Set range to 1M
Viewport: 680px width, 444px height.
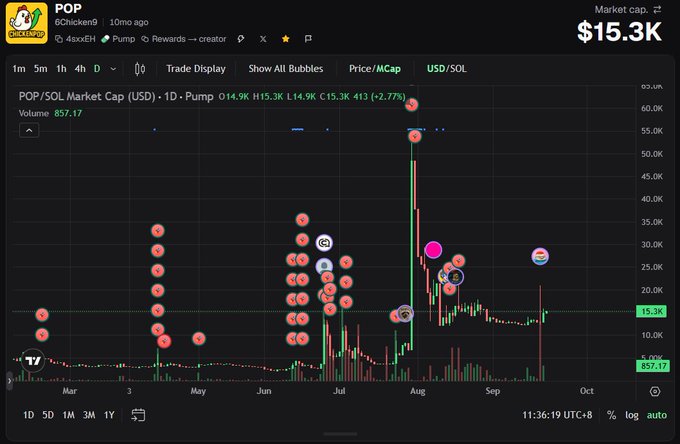pos(69,415)
